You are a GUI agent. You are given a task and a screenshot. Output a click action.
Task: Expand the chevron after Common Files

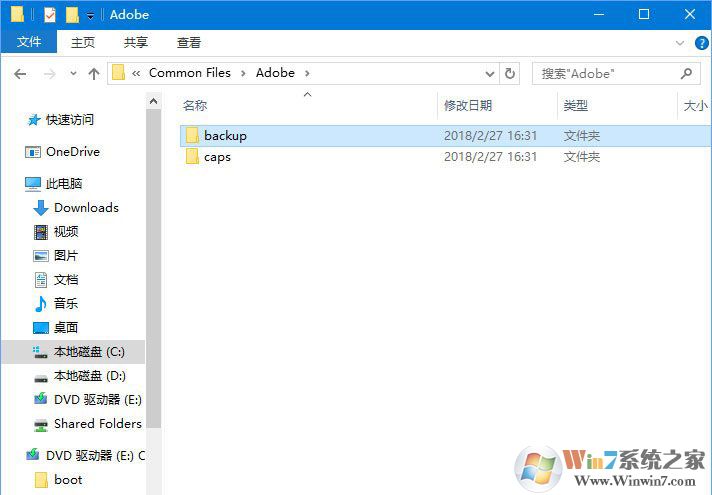(x=243, y=73)
